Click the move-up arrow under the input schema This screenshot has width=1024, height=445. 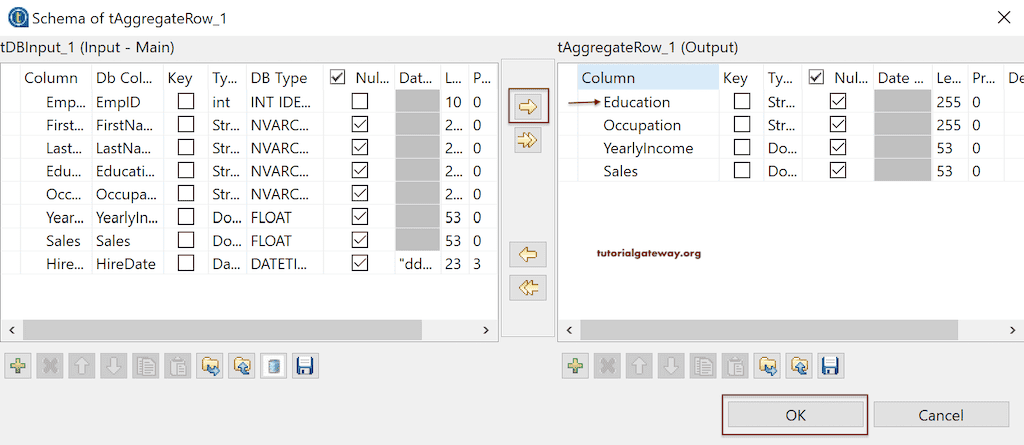82,366
